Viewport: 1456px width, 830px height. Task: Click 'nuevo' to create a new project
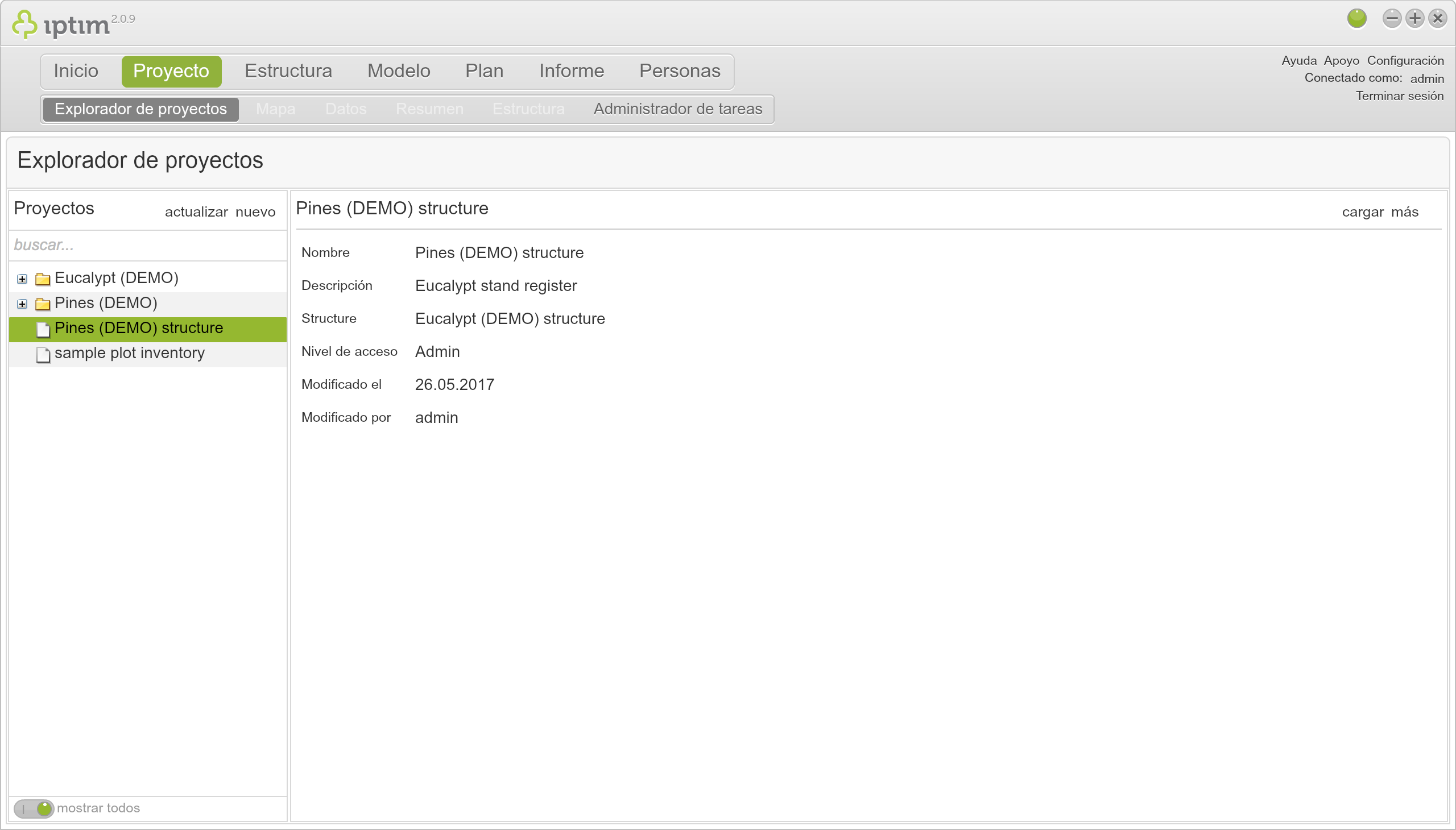(255, 212)
